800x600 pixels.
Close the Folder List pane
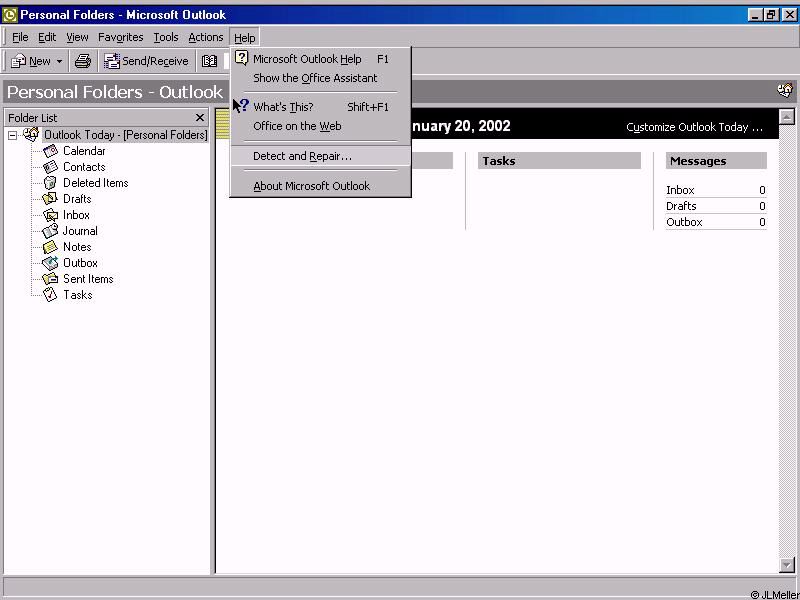point(199,118)
